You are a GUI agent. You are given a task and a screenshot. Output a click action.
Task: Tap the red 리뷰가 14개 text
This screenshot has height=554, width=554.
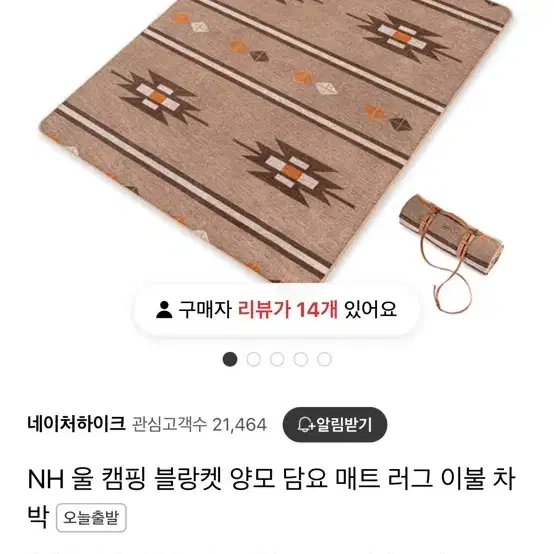pos(288,310)
